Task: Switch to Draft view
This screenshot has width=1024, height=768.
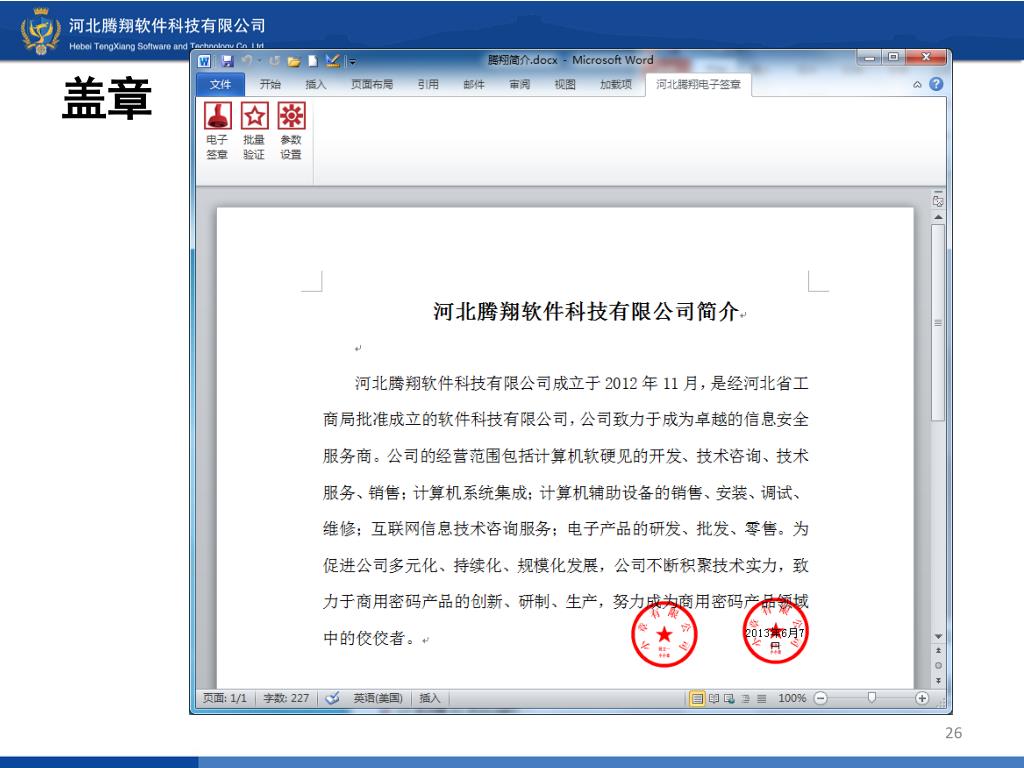Action: [761, 699]
